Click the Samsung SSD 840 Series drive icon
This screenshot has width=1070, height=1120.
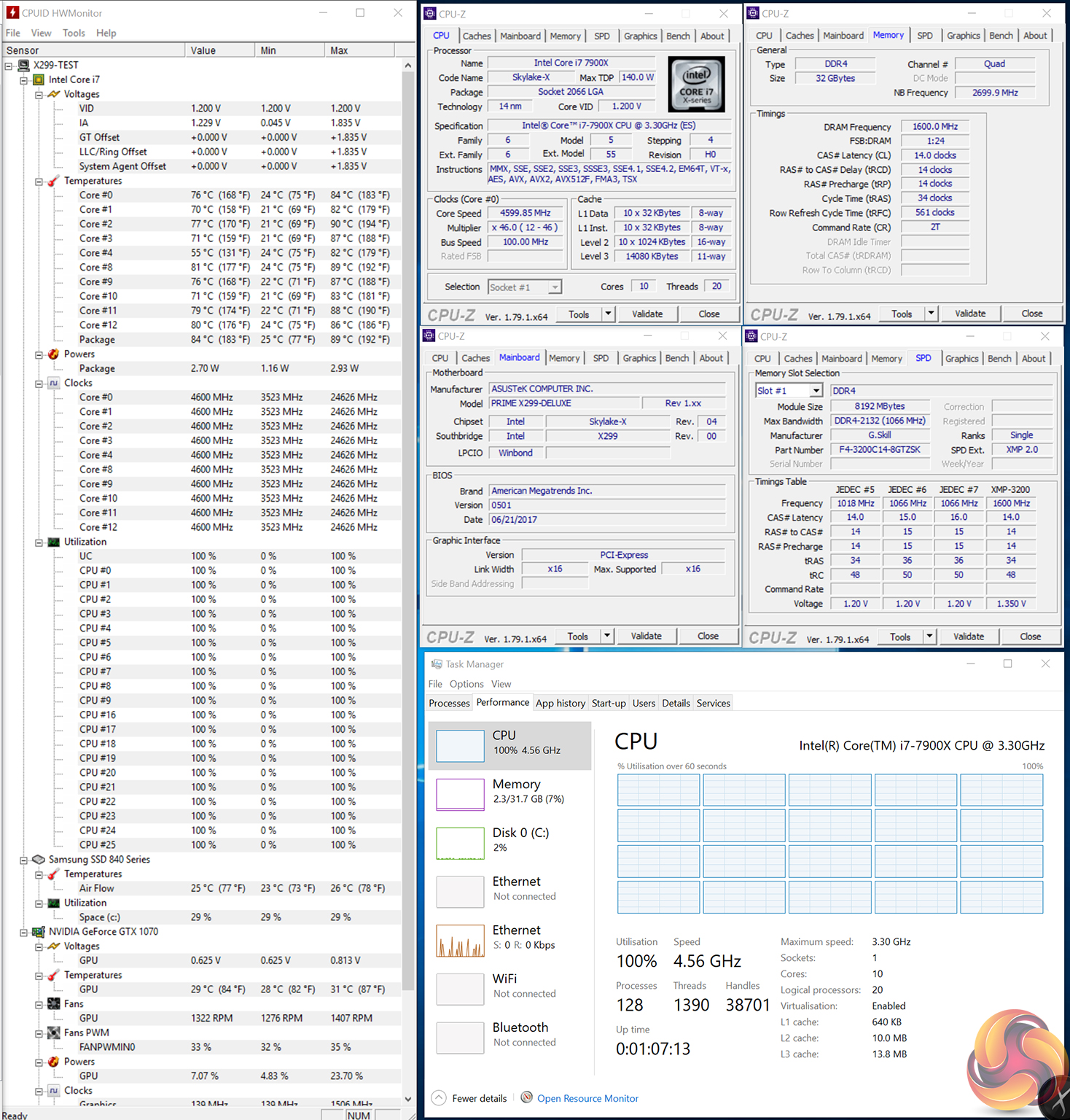pos(39,859)
